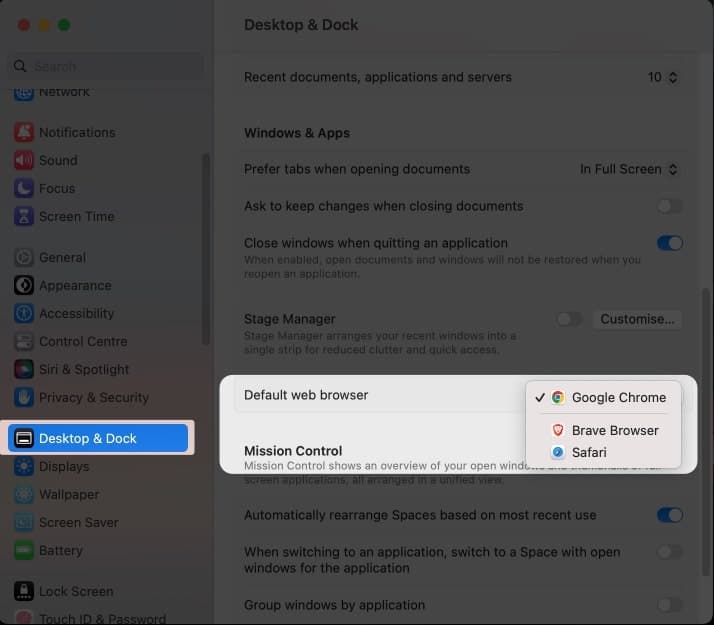Enable switch to Space with open windows
The height and width of the screenshot is (625, 714).
point(670,552)
